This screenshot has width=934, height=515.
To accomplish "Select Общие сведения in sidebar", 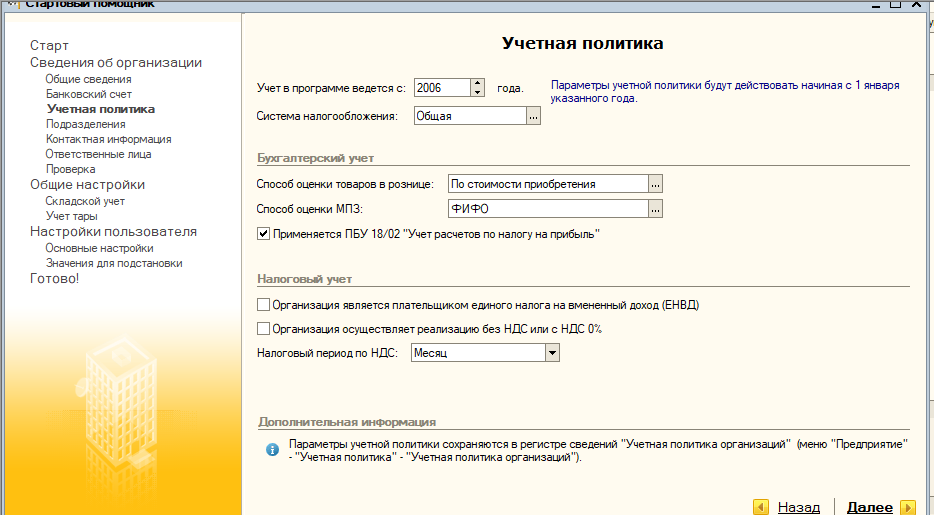I will (x=88, y=79).
